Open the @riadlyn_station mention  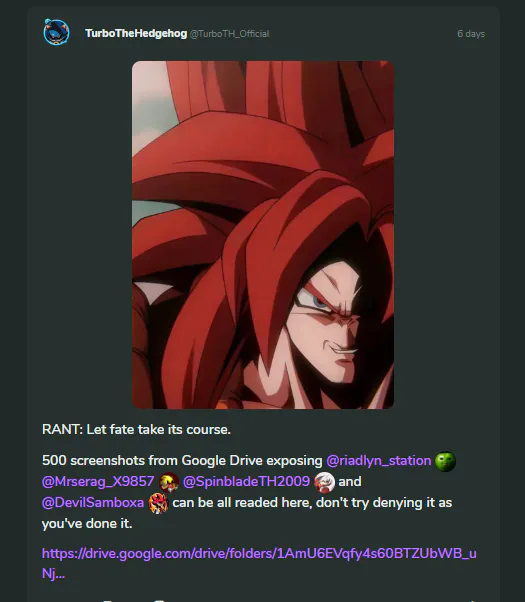[379, 460]
